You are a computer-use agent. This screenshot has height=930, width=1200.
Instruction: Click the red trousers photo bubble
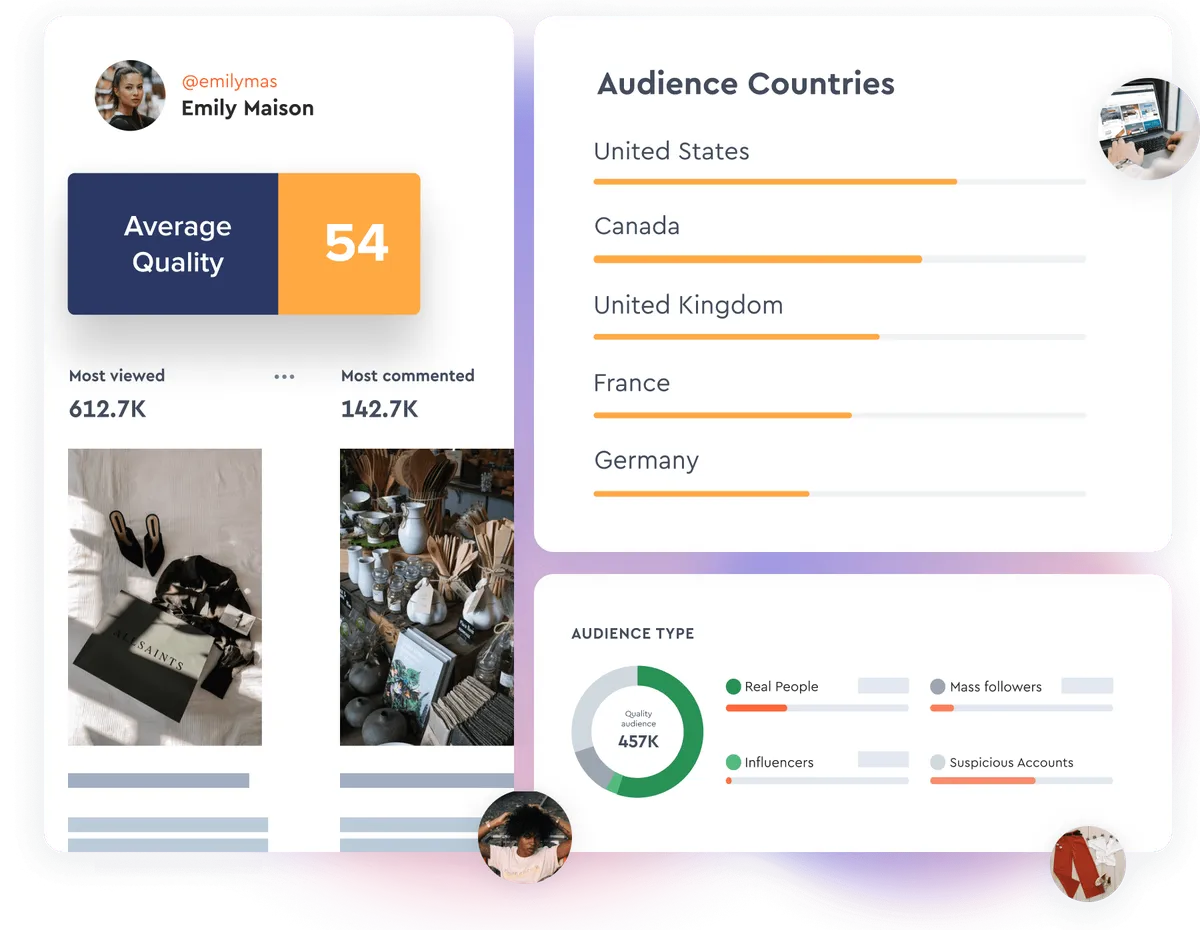(x=1088, y=863)
